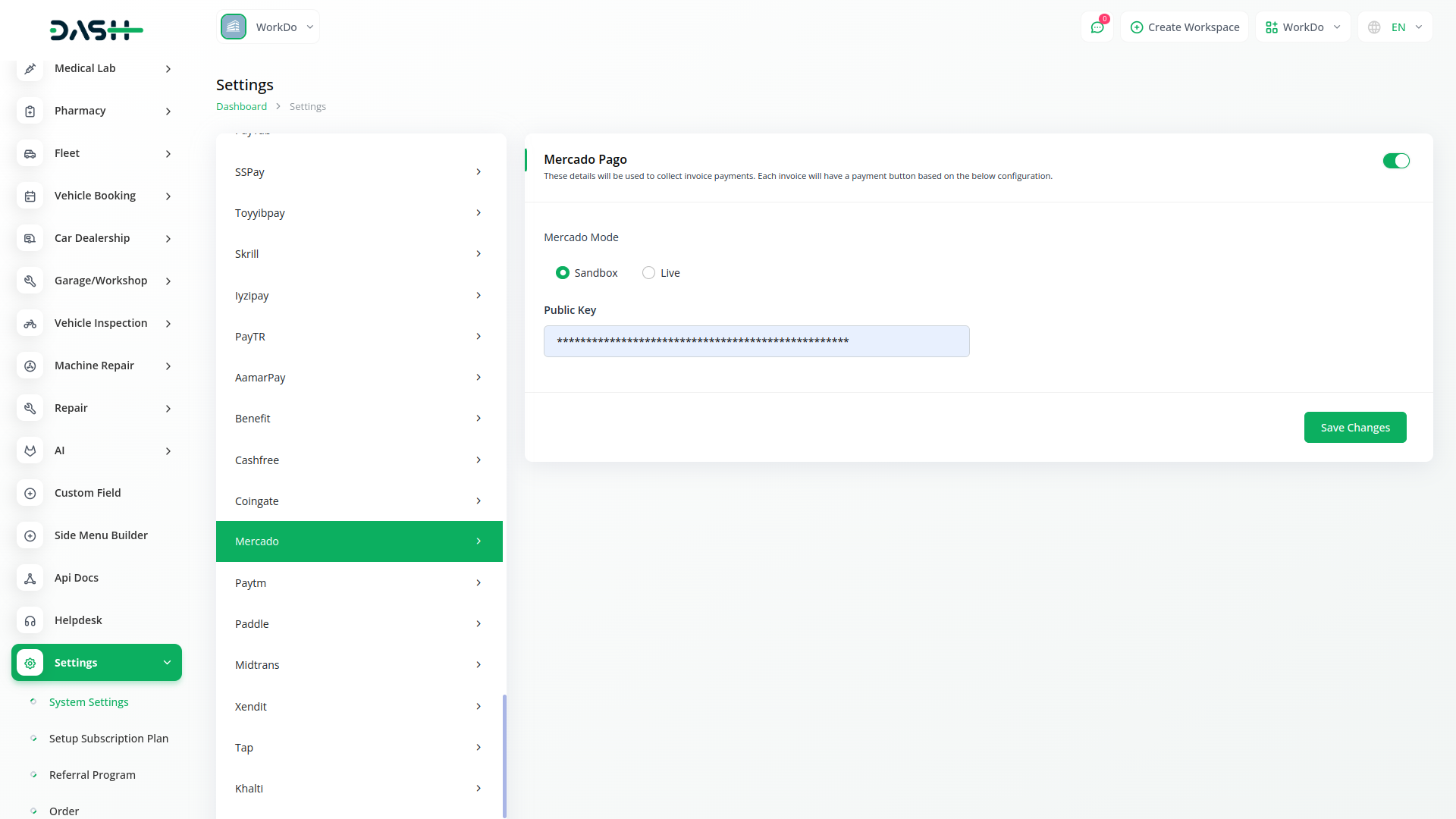The width and height of the screenshot is (1456, 819).
Task: Click the settings list scrollbar
Action: (x=504, y=755)
